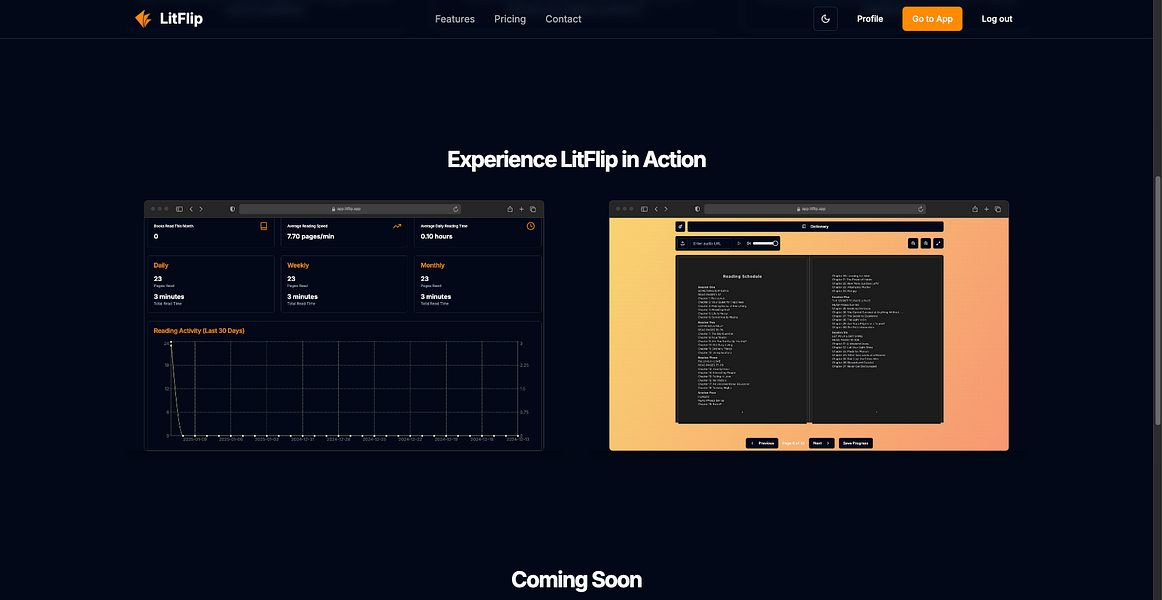
Task: Click the Previous page button
Action: pyautogui.click(x=763, y=443)
